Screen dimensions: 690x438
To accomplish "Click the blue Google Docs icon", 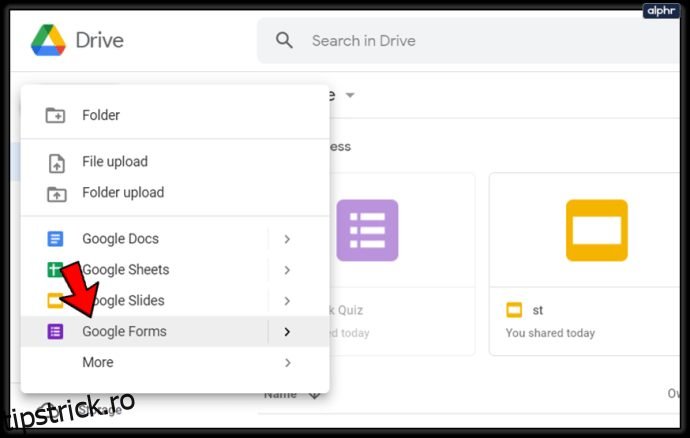I will [55, 239].
